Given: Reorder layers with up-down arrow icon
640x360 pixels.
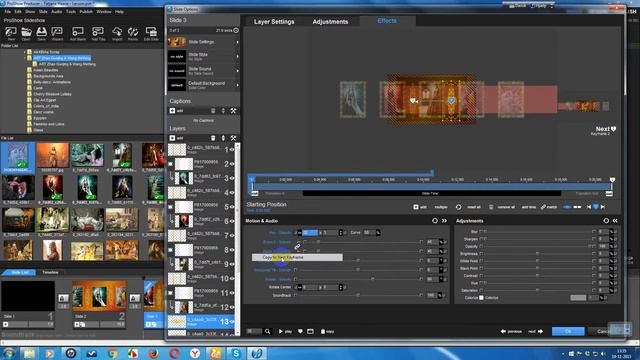Looking at the screenshot, I should pos(223,138).
